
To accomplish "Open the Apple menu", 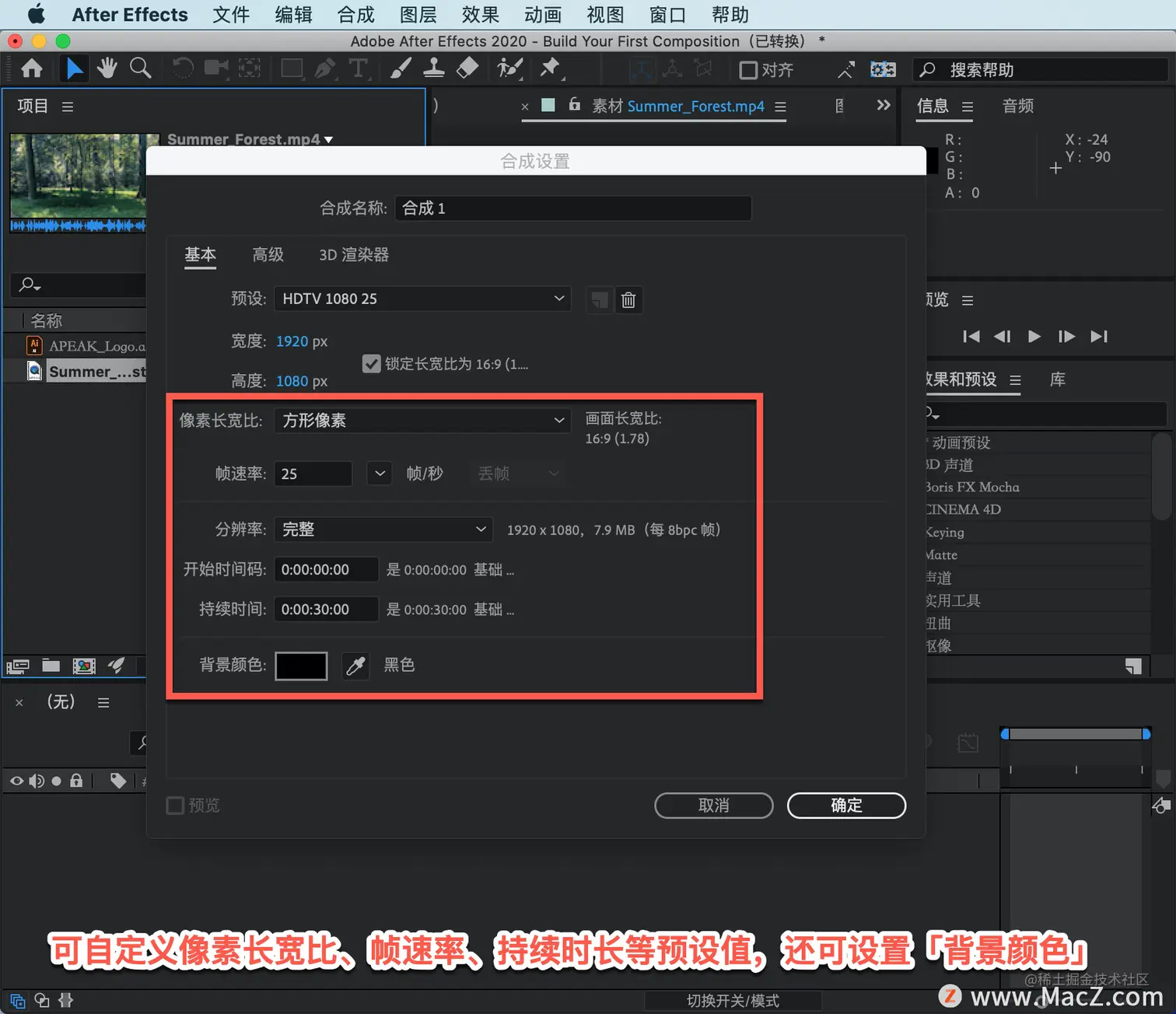I will click(36, 15).
